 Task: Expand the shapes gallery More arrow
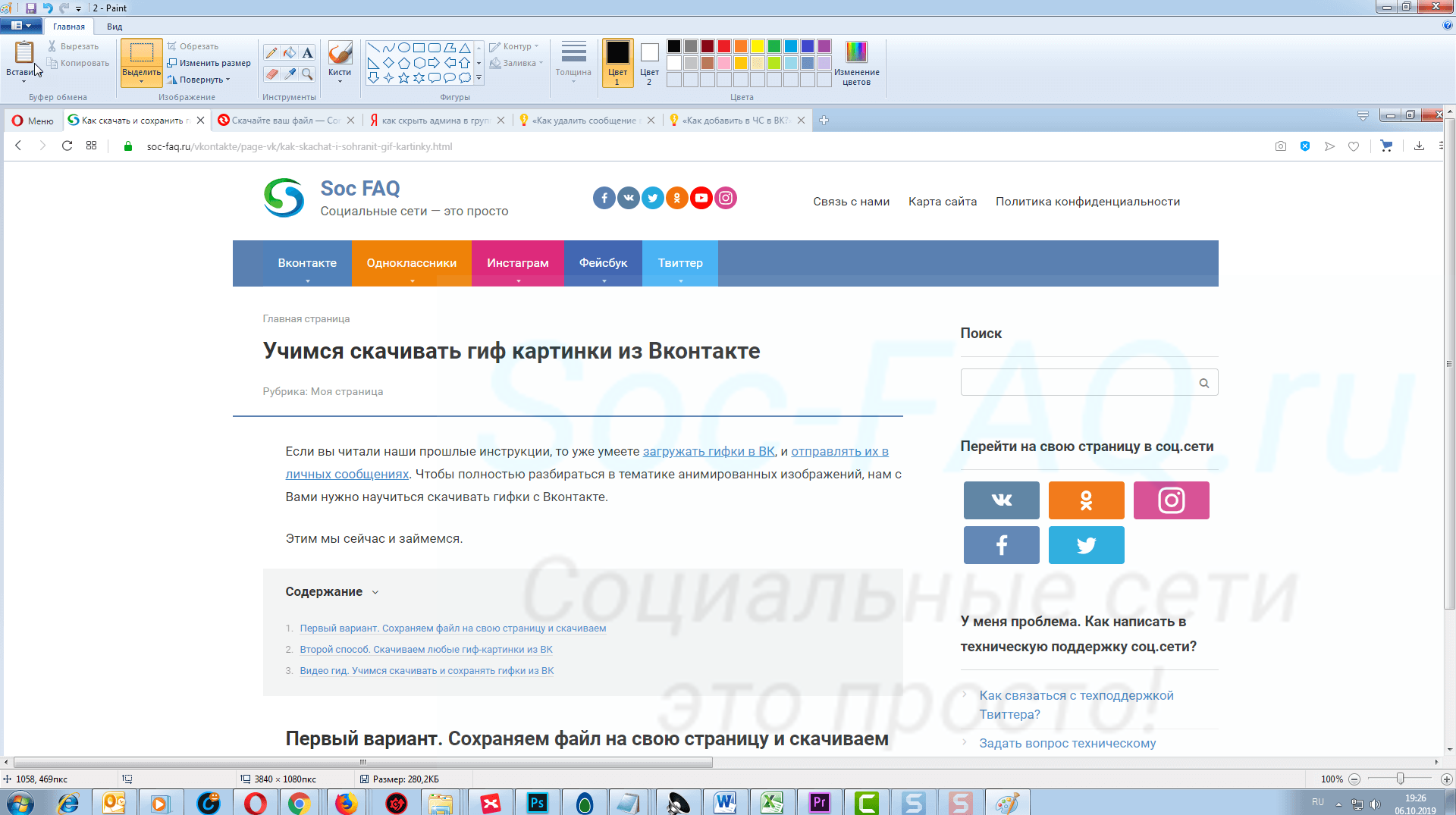point(479,77)
